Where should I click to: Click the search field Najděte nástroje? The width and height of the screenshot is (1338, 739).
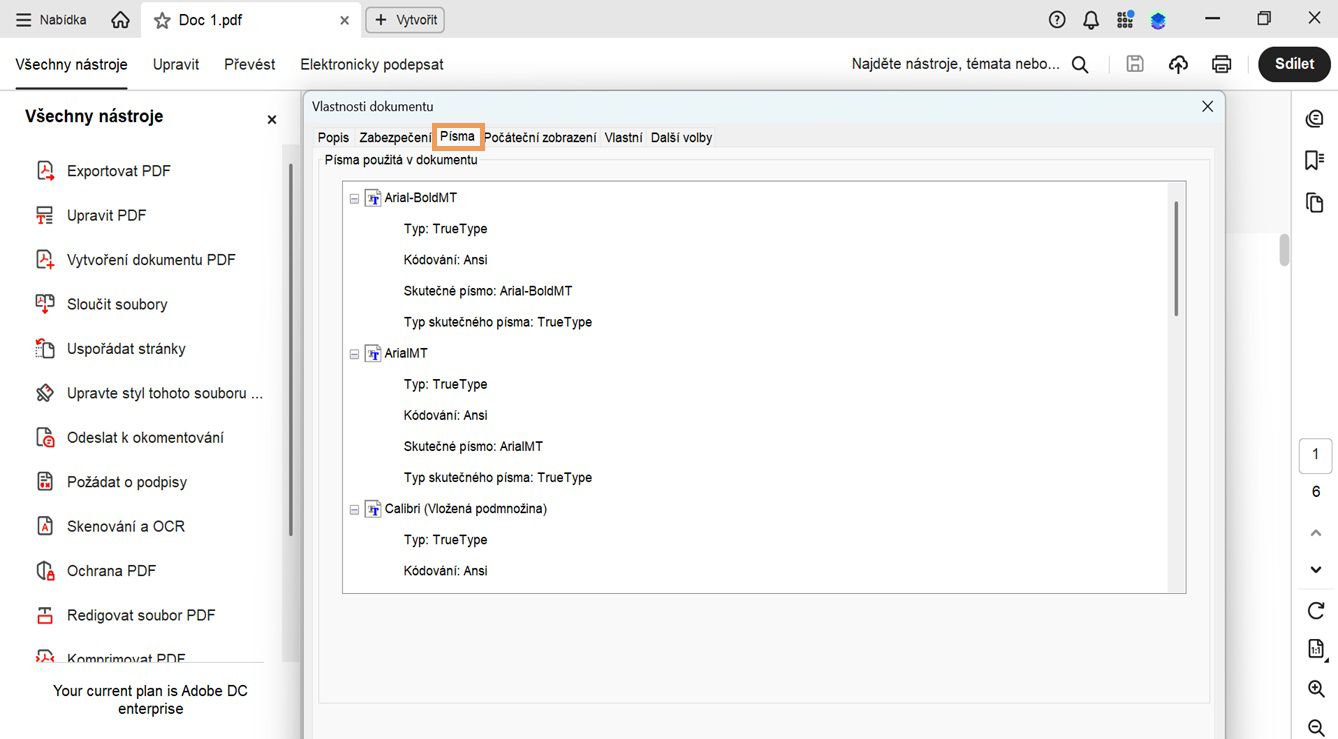pos(955,64)
